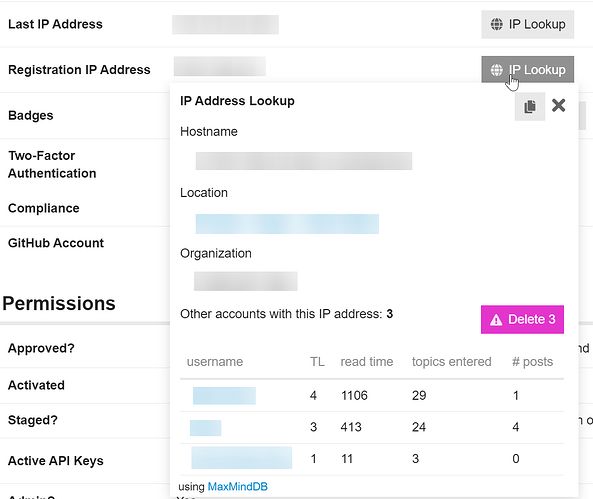Viewport: 593px width, 499px height.
Task: Click the blurred Hostname value
Action: click(x=304, y=161)
